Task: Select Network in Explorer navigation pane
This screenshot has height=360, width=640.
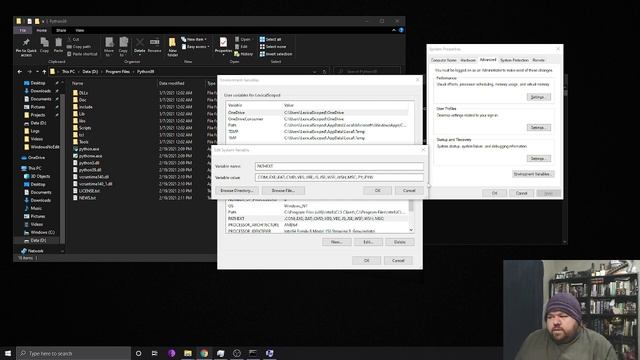Action: click(35, 251)
